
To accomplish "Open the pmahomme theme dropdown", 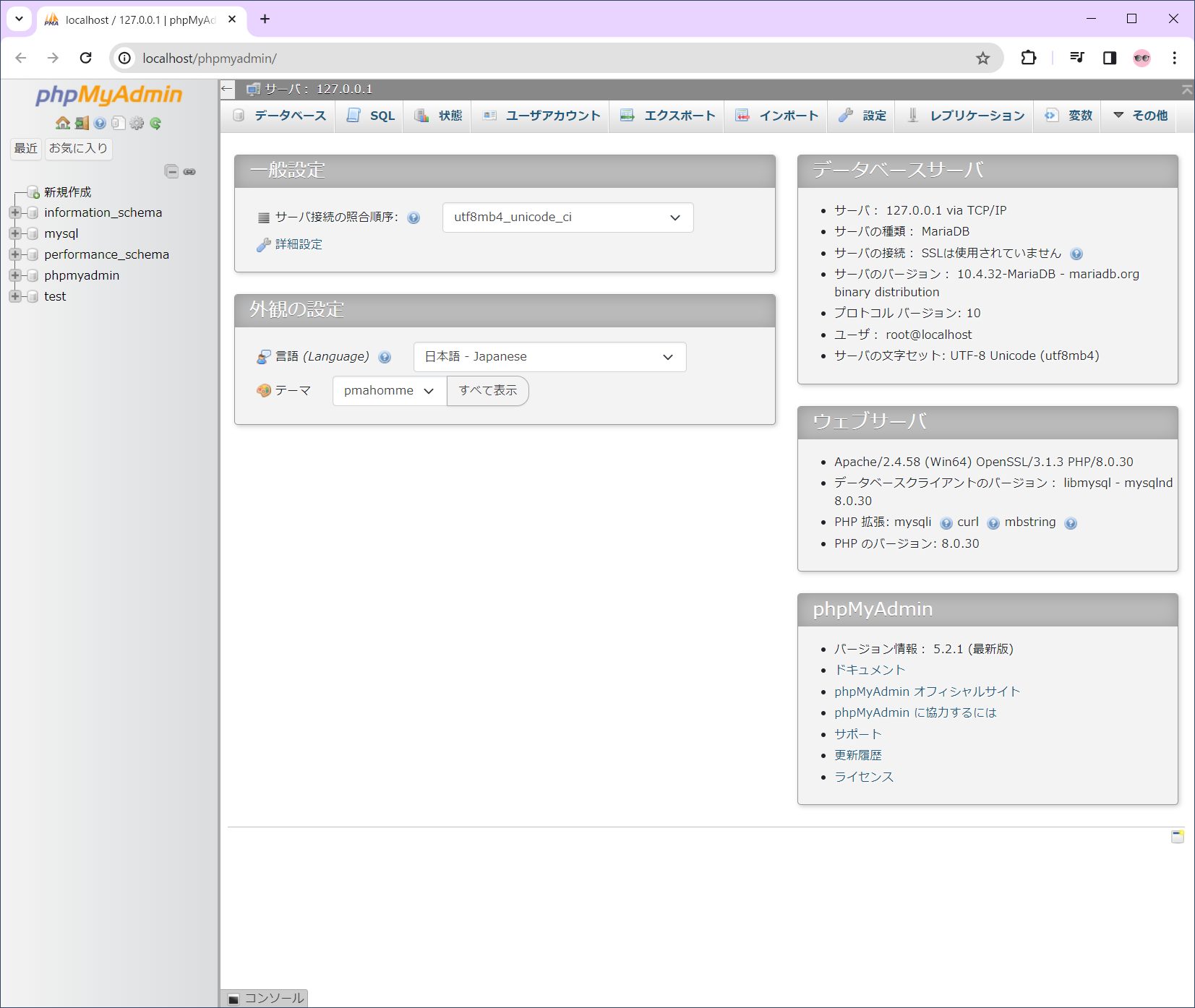I will click(x=390, y=391).
